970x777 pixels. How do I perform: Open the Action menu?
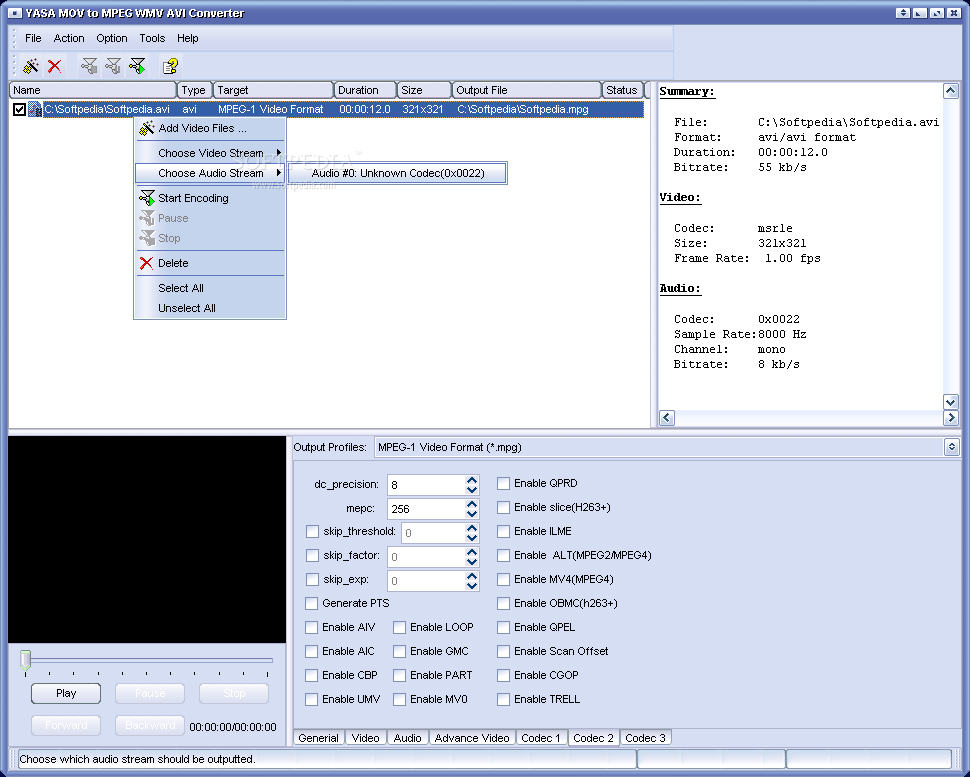click(x=69, y=38)
